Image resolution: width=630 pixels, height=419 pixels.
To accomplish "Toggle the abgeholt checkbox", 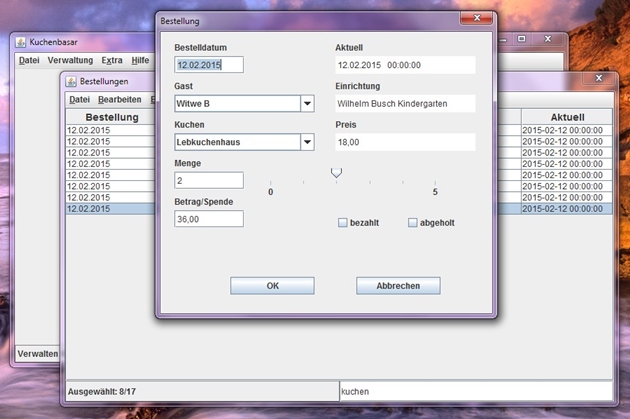I will (412, 223).
